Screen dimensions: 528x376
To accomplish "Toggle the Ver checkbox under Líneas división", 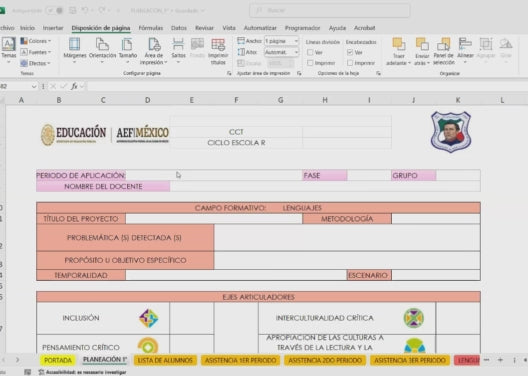I will coord(310,53).
